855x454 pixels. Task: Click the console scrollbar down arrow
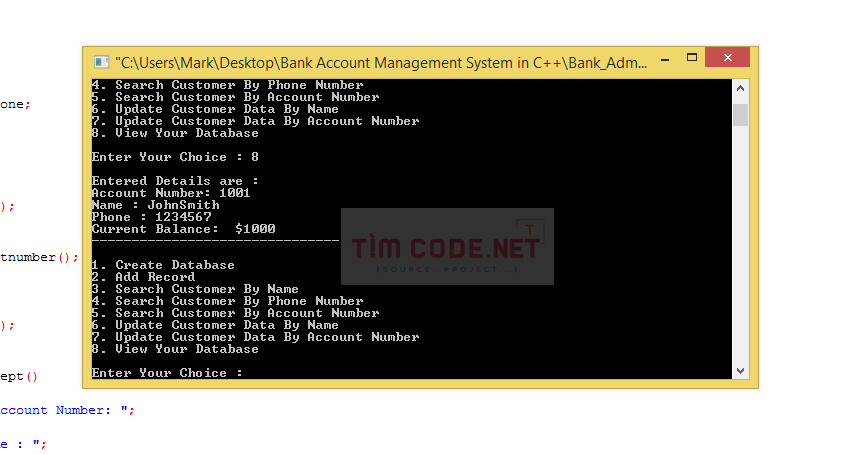[740, 371]
